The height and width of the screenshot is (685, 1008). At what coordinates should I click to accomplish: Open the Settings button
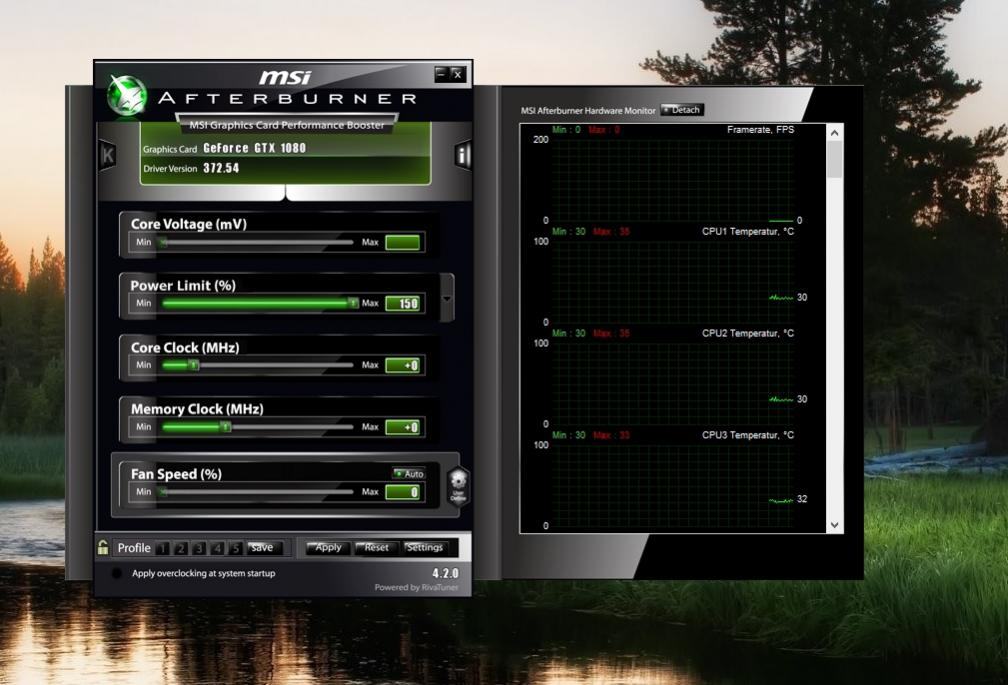(424, 547)
